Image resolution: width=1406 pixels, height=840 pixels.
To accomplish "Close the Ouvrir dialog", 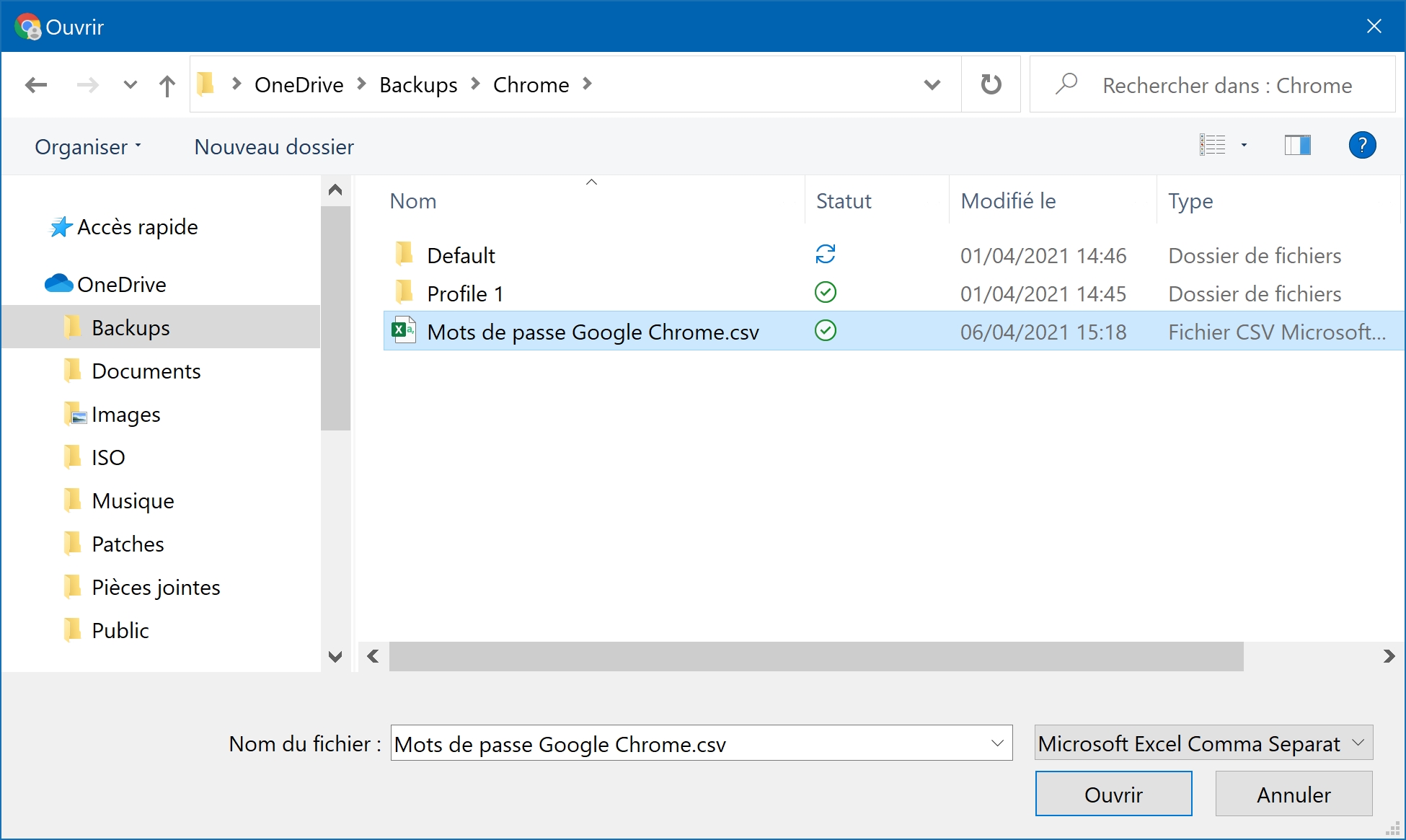I will [x=1374, y=27].
